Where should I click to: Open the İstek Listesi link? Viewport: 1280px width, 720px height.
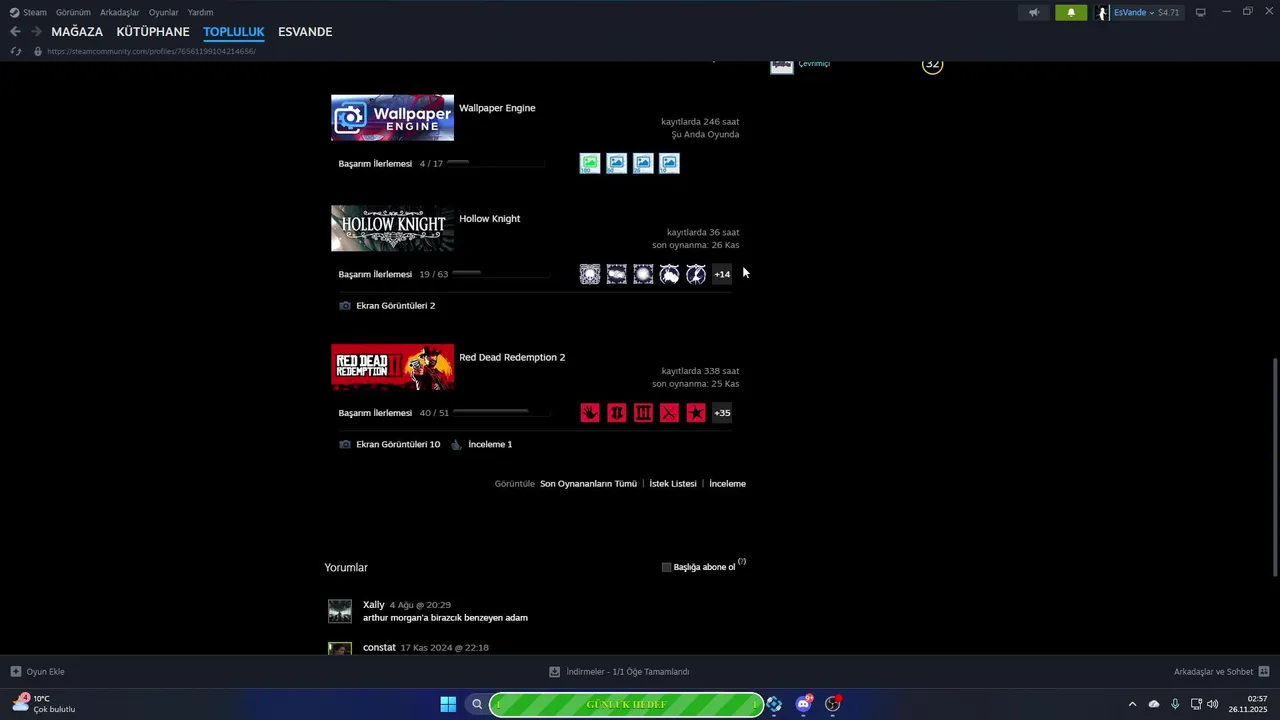click(673, 484)
